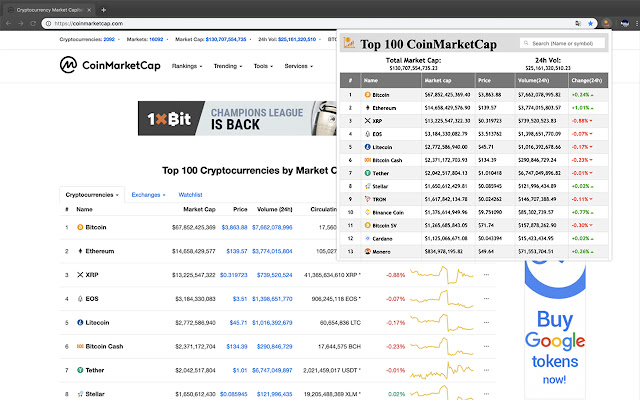Click the Ethereum link in main list
This screenshot has width=640, height=400.
[100, 251]
